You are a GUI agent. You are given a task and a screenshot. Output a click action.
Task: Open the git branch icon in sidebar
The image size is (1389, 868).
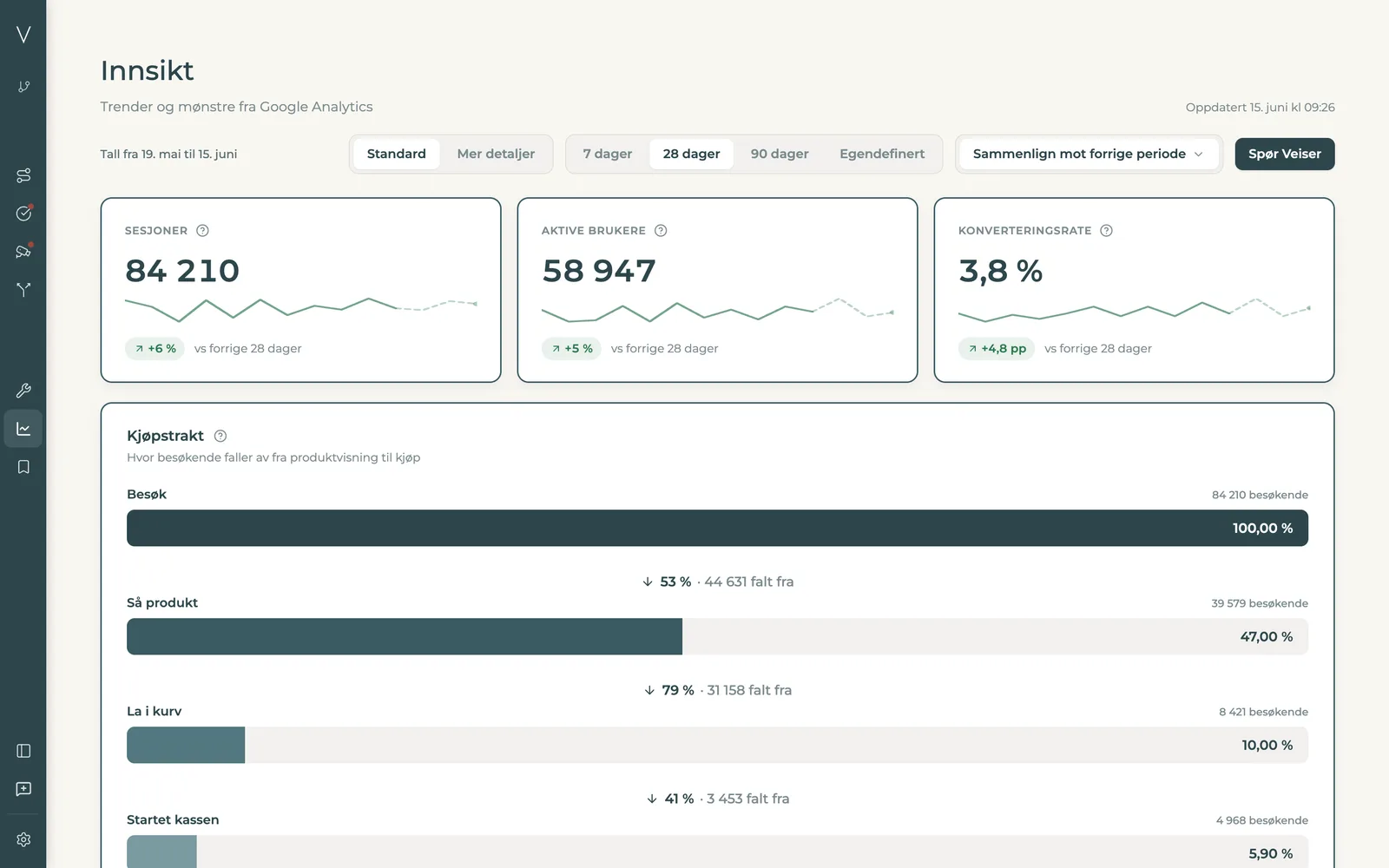(x=23, y=87)
